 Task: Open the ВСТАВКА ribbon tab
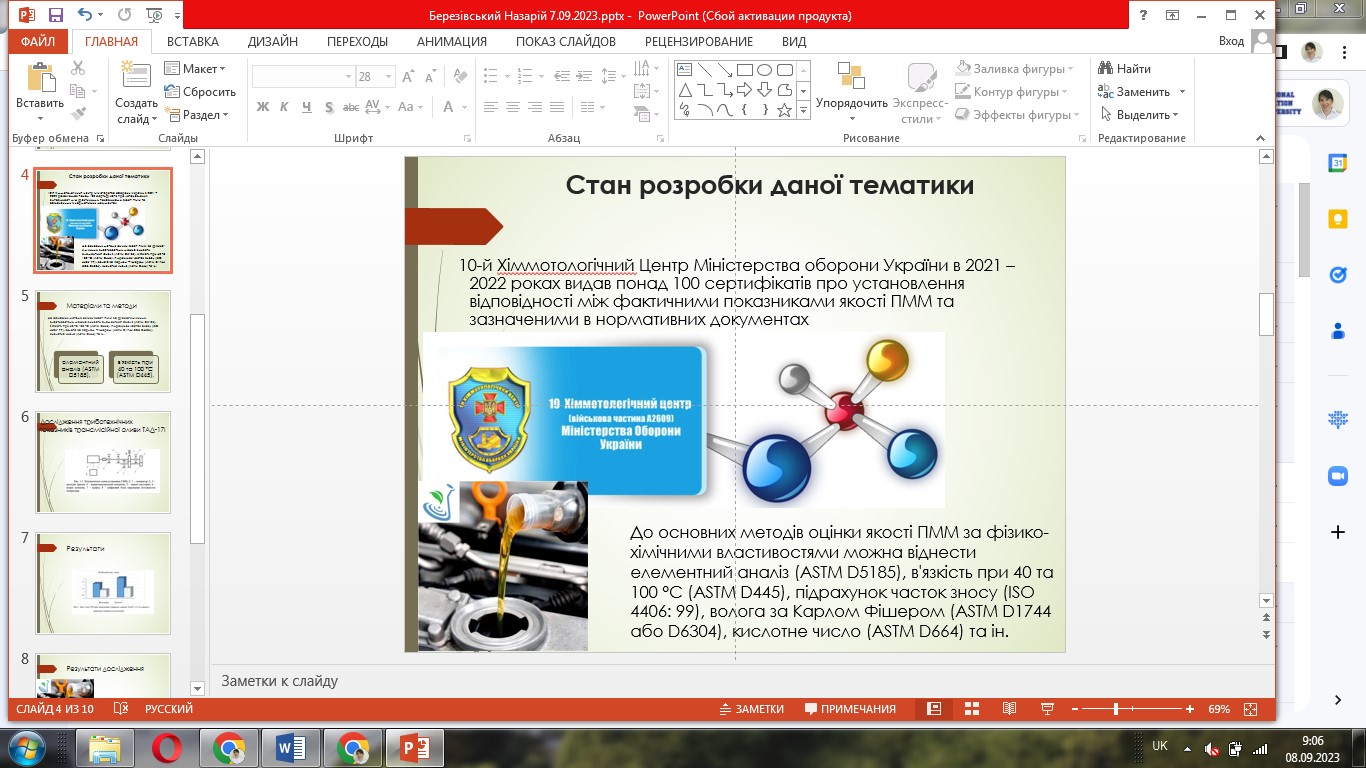193,41
